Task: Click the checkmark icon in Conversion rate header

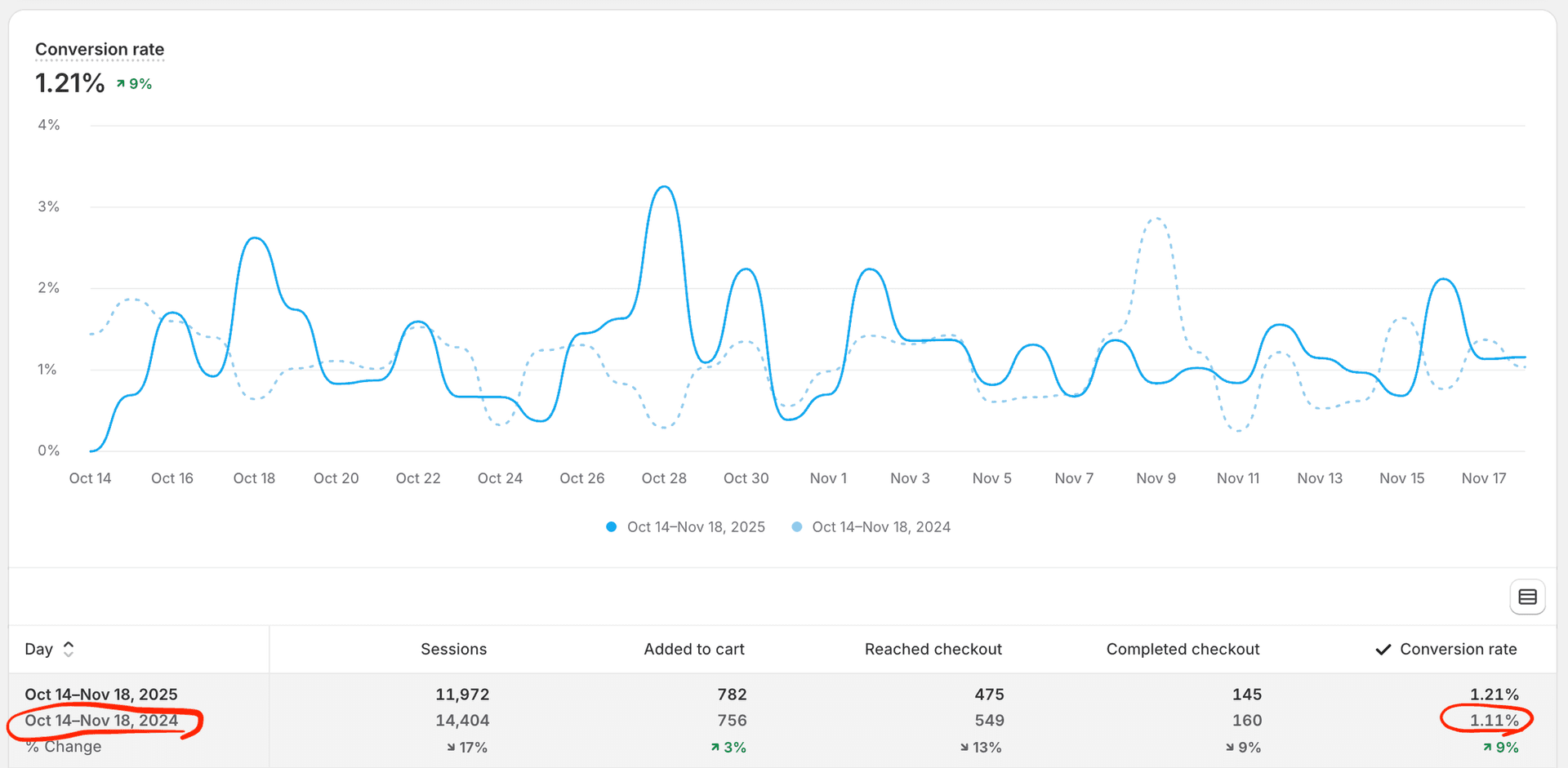Action: tap(1383, 649)
